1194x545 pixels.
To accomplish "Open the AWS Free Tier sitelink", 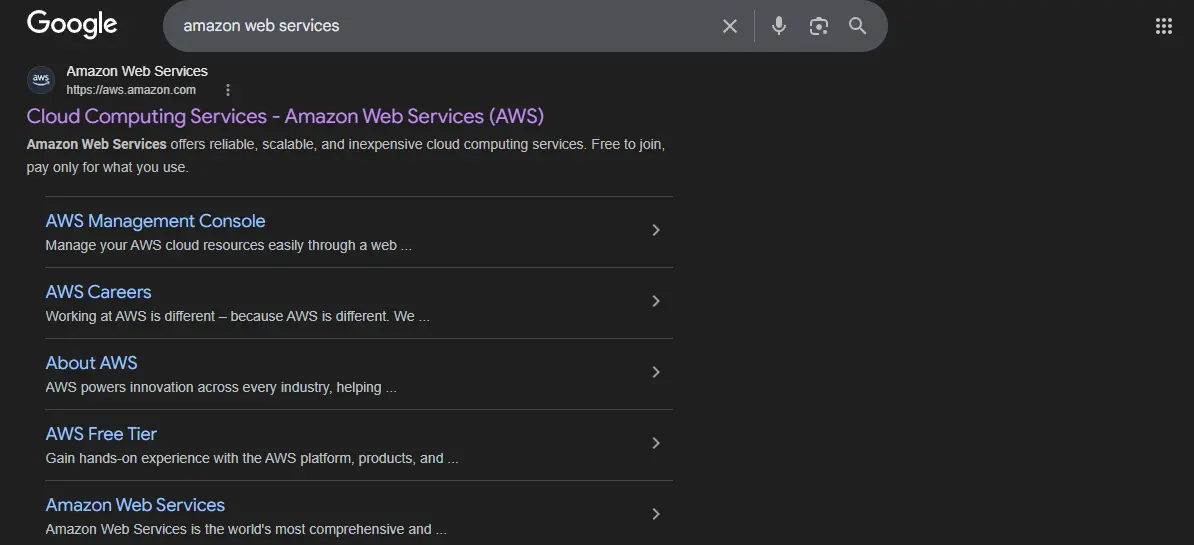I will (x=101, y=434).
